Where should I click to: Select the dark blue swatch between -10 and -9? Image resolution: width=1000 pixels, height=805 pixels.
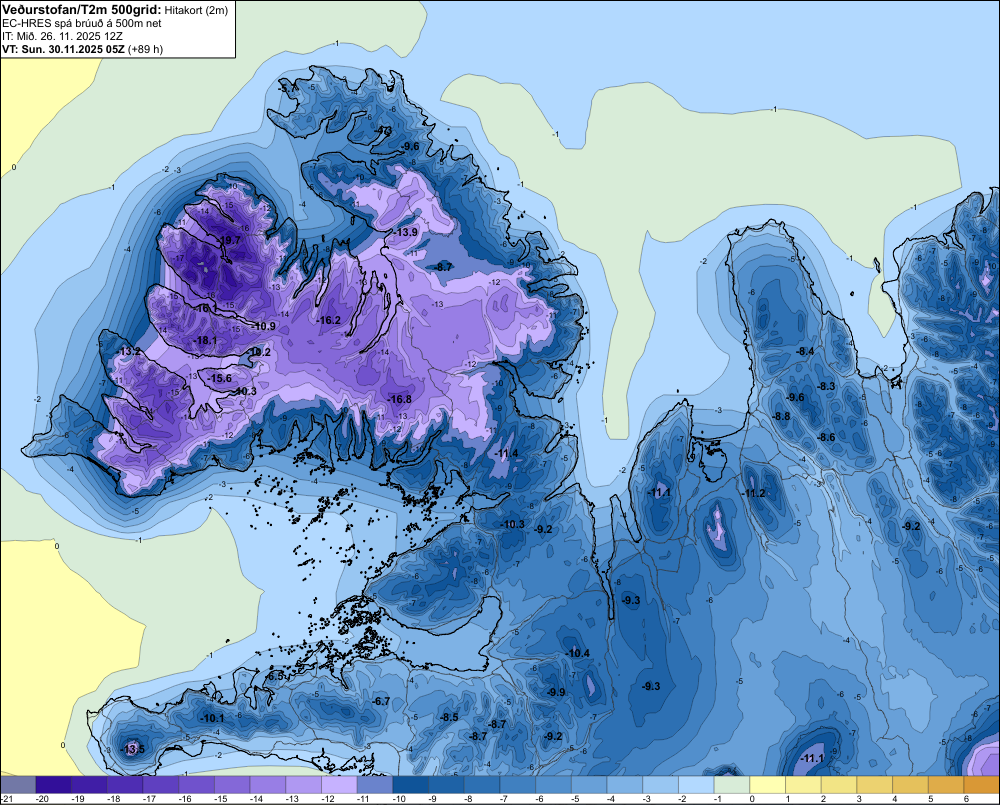pos(411,785)
